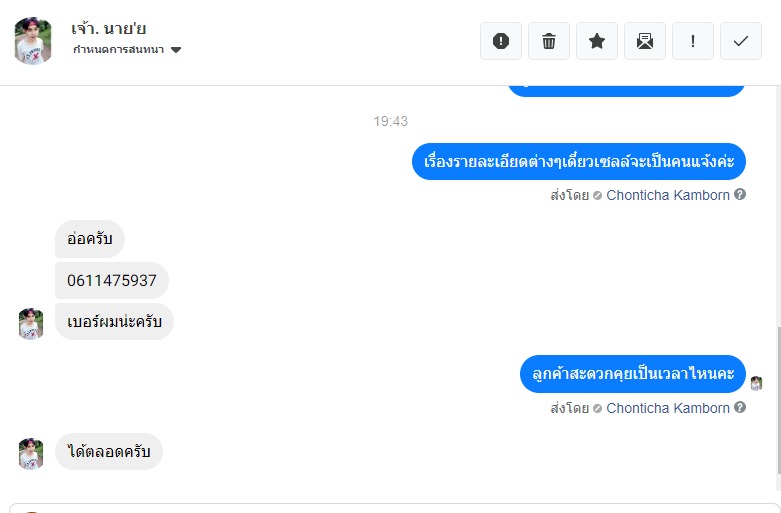The height and width of the screenshot is (513, 781).
Task: Click the vertical scrollbar thumb in the chat
Action: click(x=778, y=400)
